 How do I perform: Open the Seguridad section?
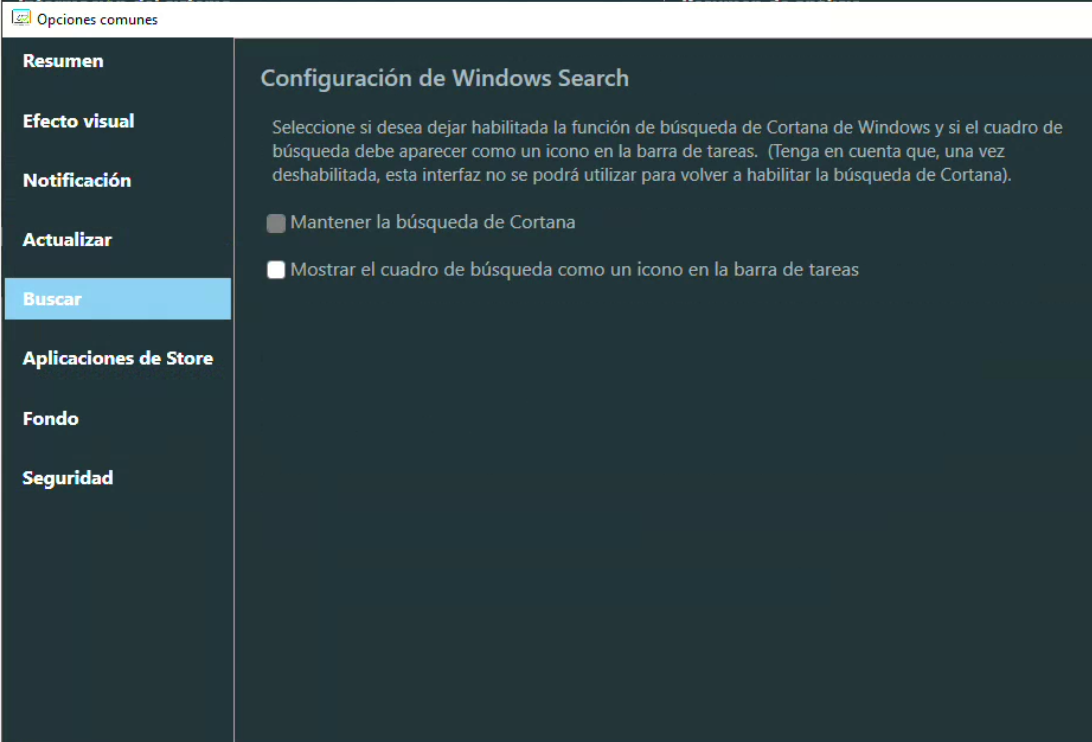(x=68, y=478)
